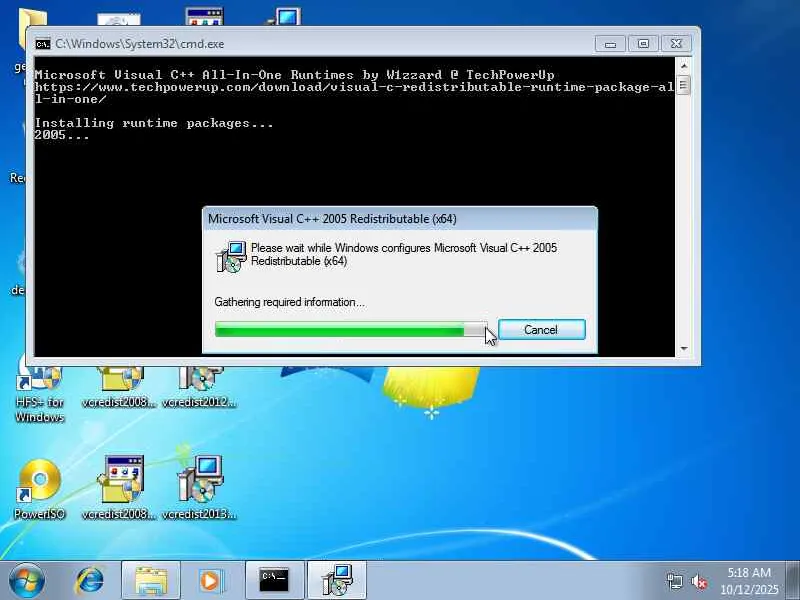This screenshot has width=800, height=600.
Task: Click the cmd.exe scrollbar up arrow
Action: pos(684,66)
